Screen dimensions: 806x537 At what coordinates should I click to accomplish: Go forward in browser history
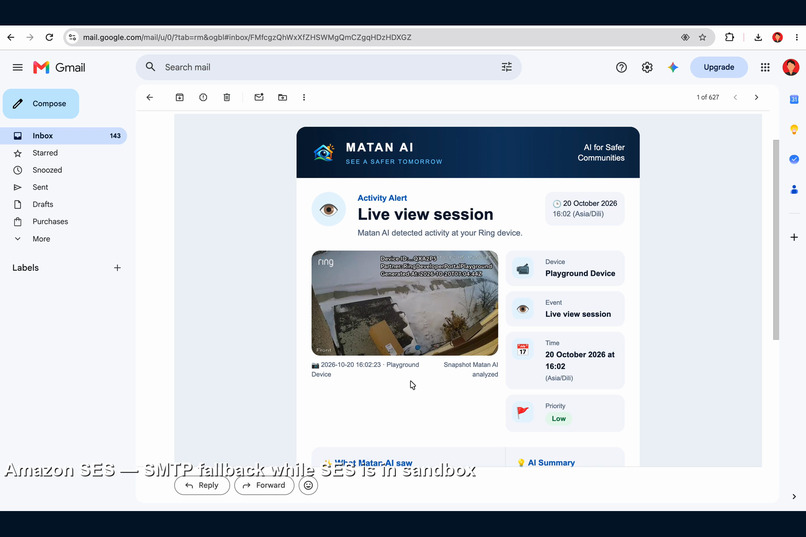(30, 37)
